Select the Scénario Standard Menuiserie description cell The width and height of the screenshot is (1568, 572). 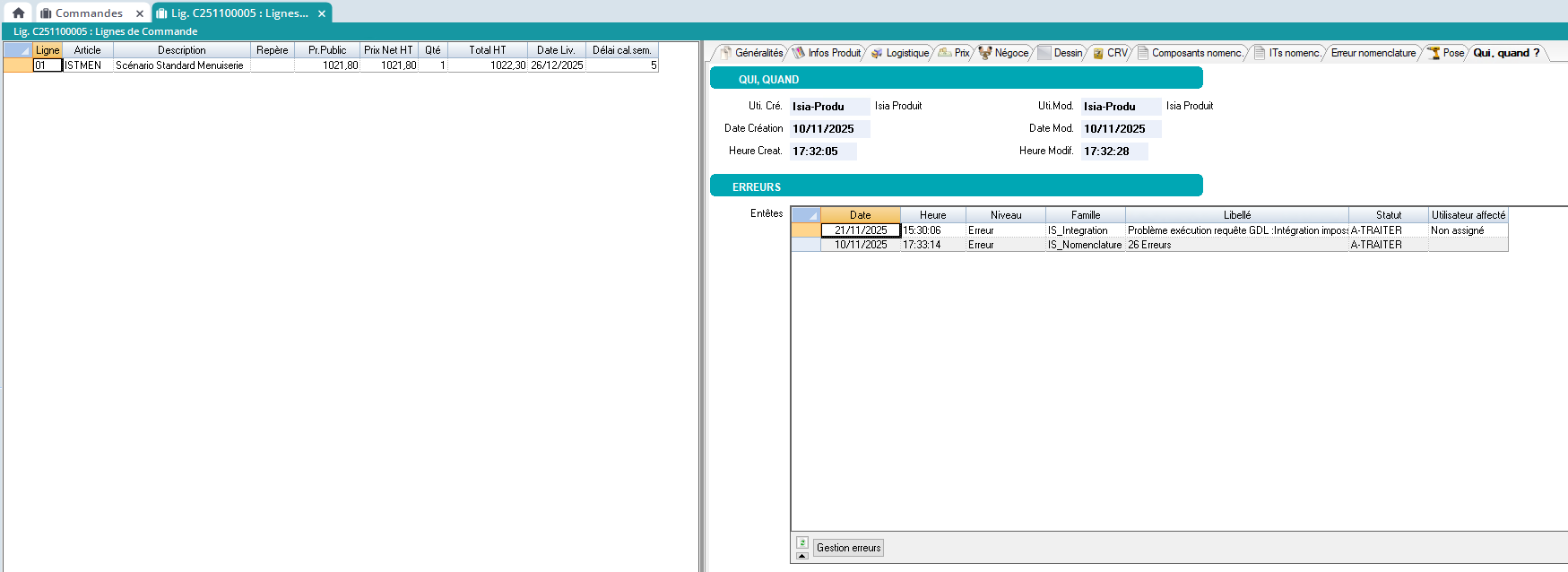click(180, 65)
